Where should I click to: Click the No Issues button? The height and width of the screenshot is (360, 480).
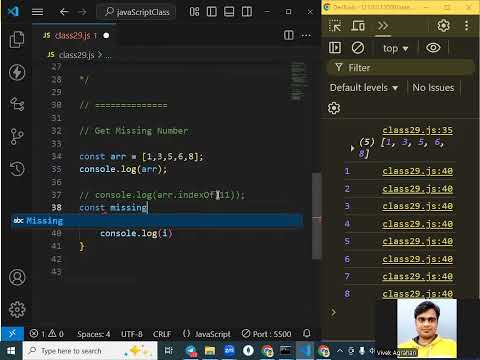pos(433,88)
